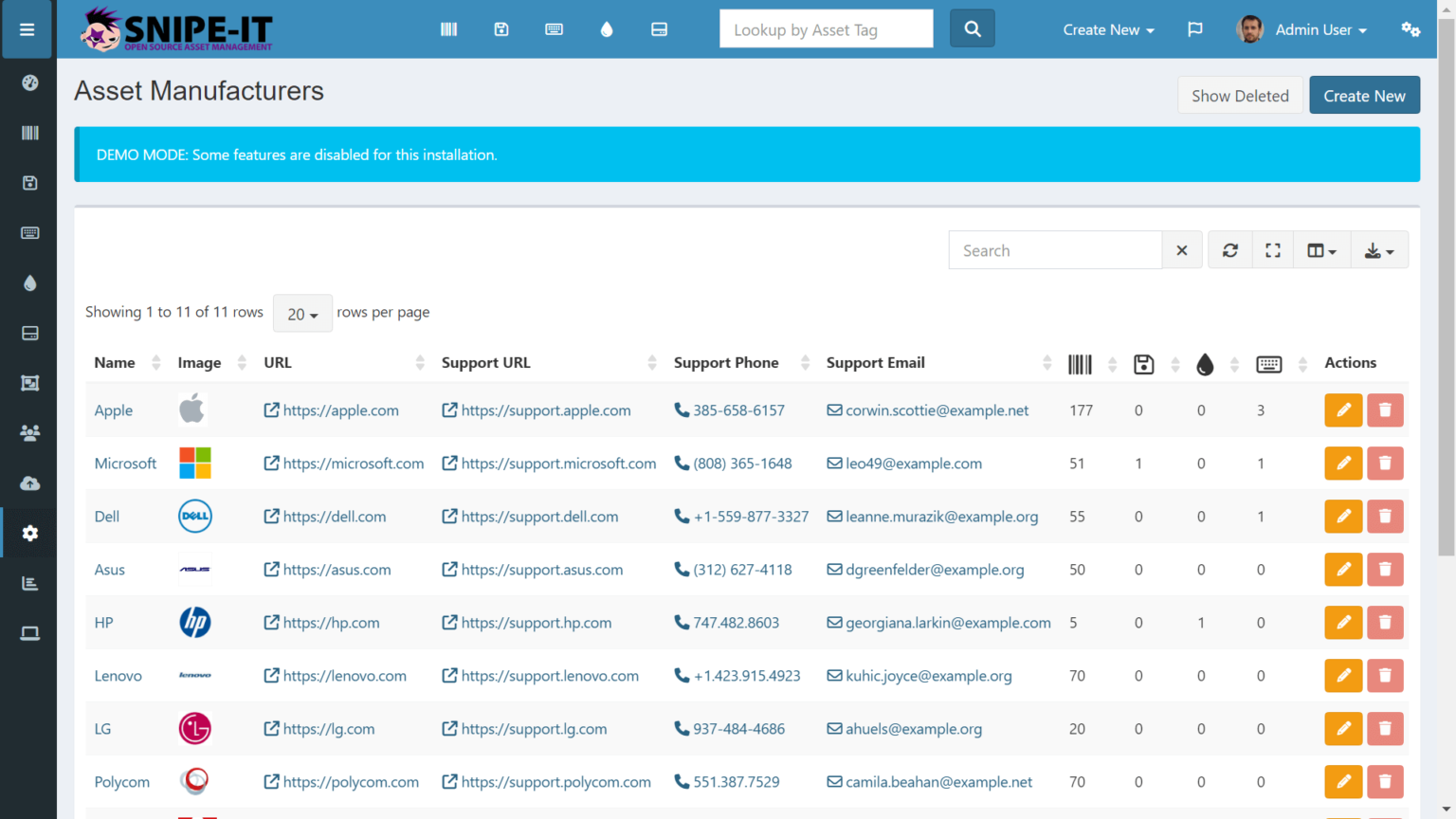The height and width of the screenshot is (819, 1456).
Task: Select the Reports icon in the sidebar
Action: click(28, 583)
